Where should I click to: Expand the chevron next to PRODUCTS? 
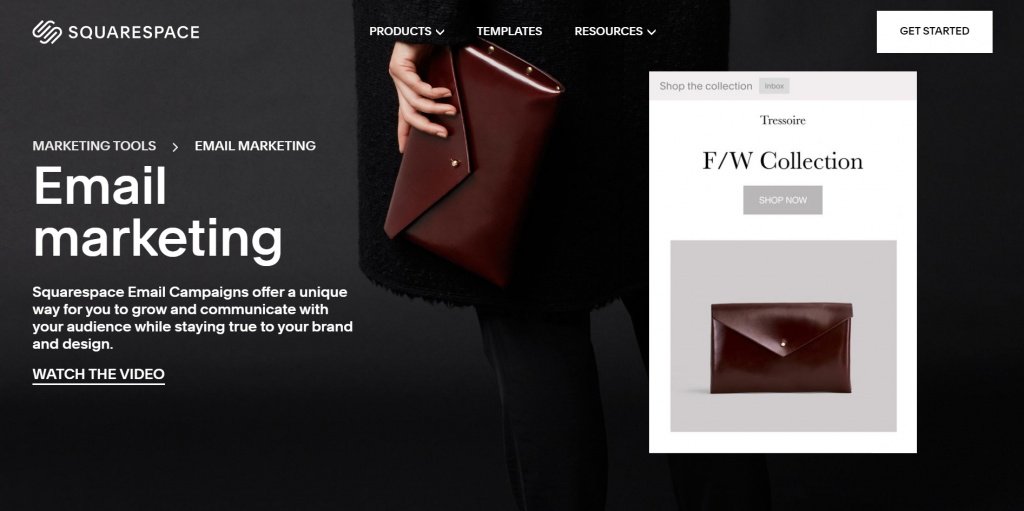point(440,32)
